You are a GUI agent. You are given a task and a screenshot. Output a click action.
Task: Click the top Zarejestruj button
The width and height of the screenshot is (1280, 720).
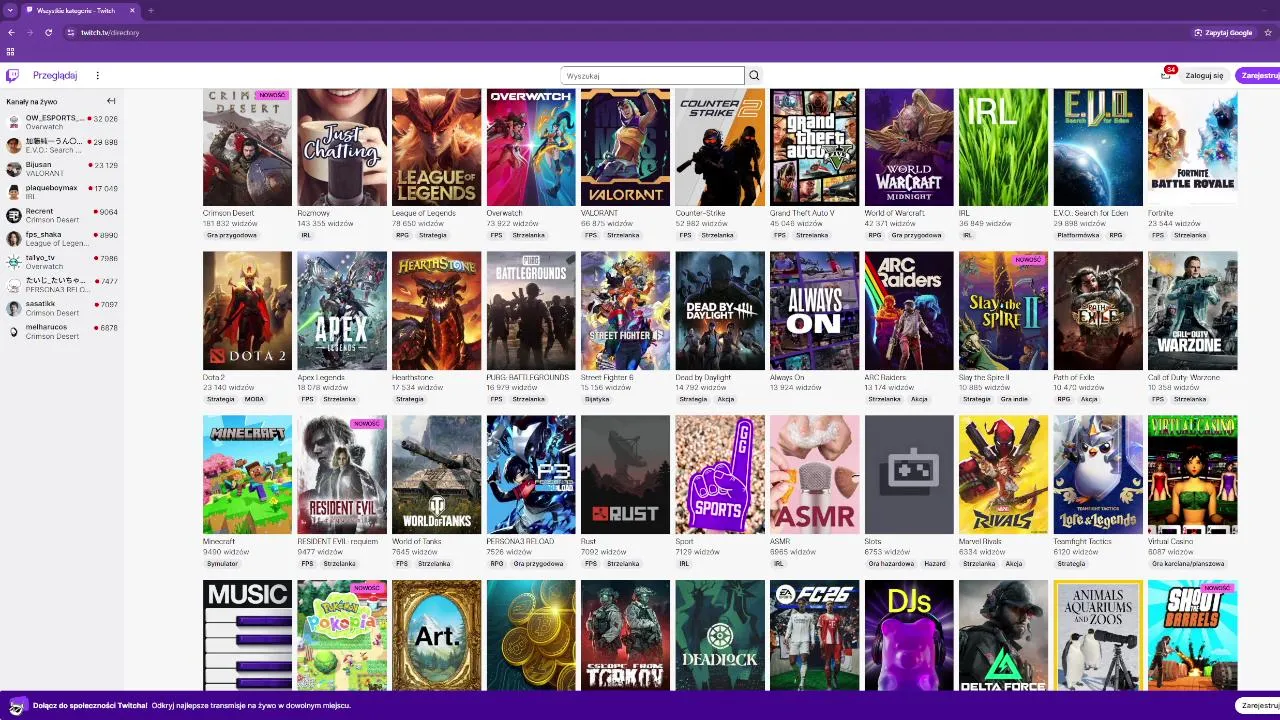click(1259, 75)
